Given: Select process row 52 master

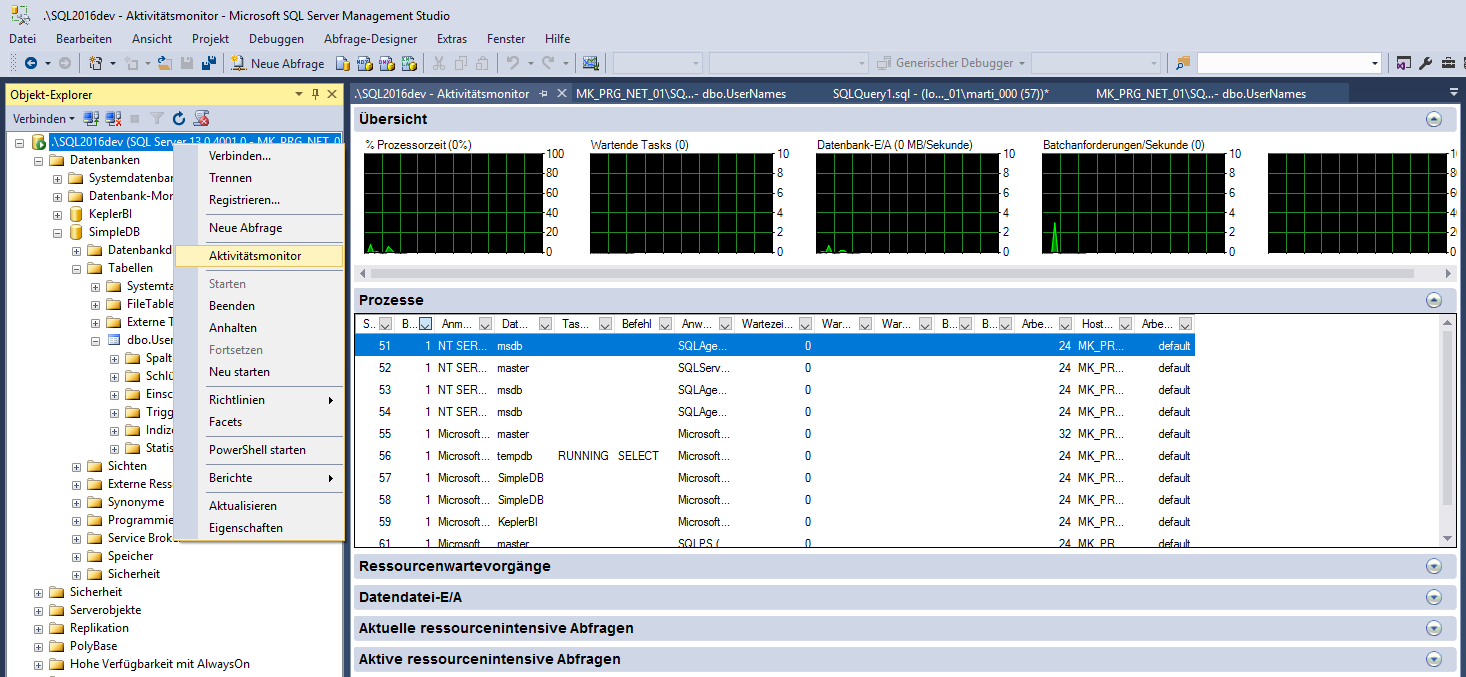Looking at the screenshot, I should point(775,368).
